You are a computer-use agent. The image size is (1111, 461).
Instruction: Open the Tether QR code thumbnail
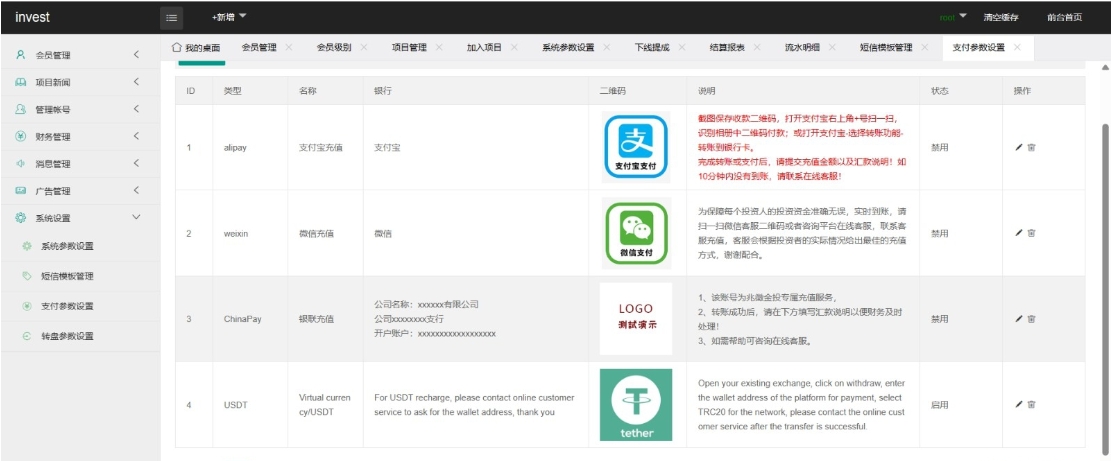coord(635,404)
